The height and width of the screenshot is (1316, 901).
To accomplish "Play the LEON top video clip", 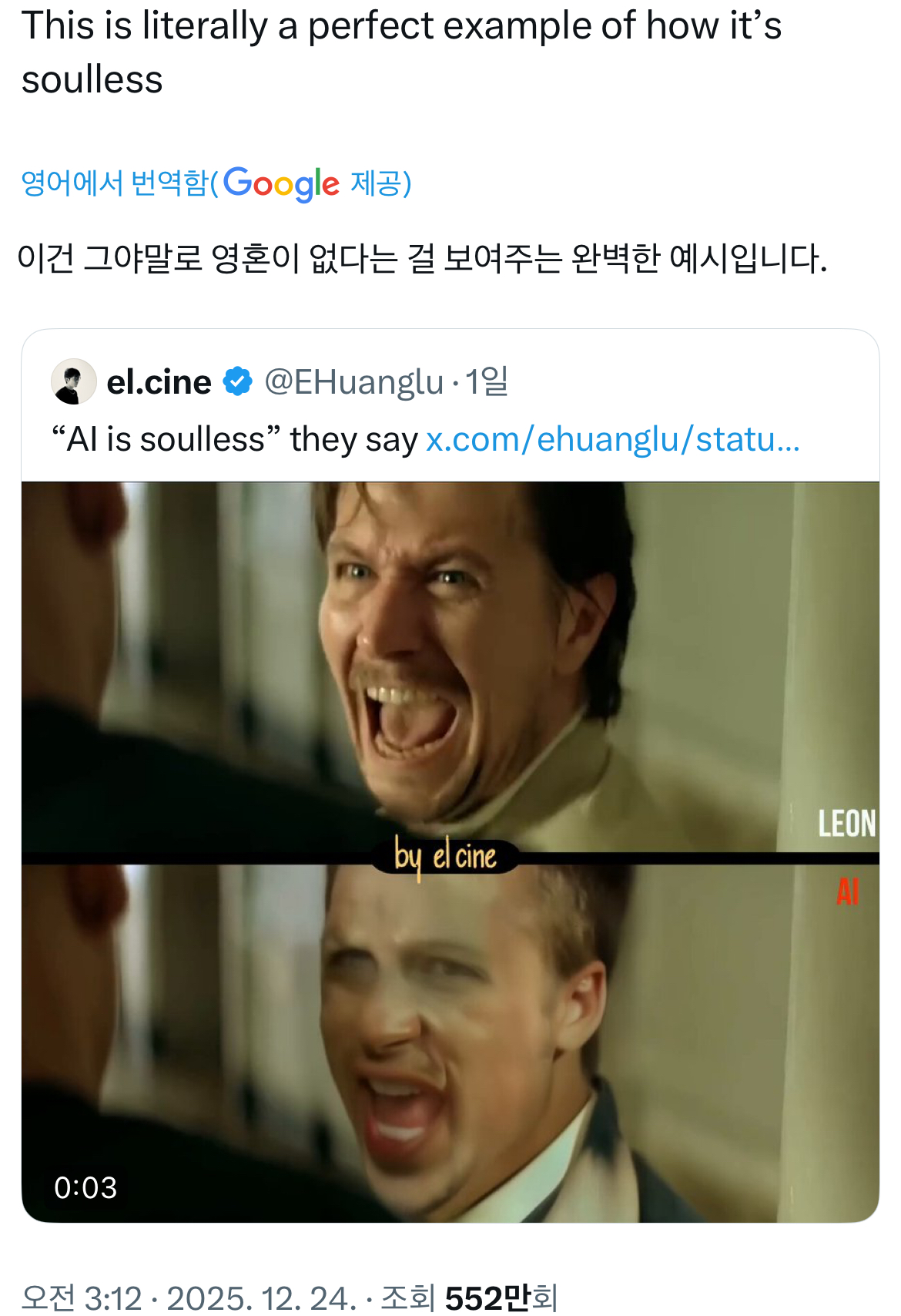I will click(x=450, y=666).
